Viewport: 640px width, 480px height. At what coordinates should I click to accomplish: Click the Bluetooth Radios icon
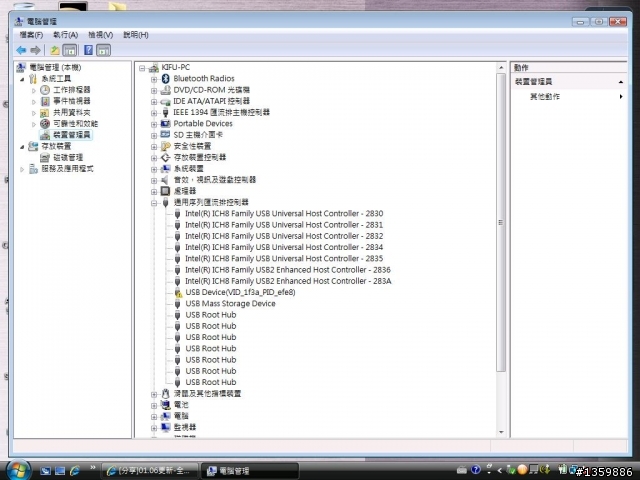(165, 78)
